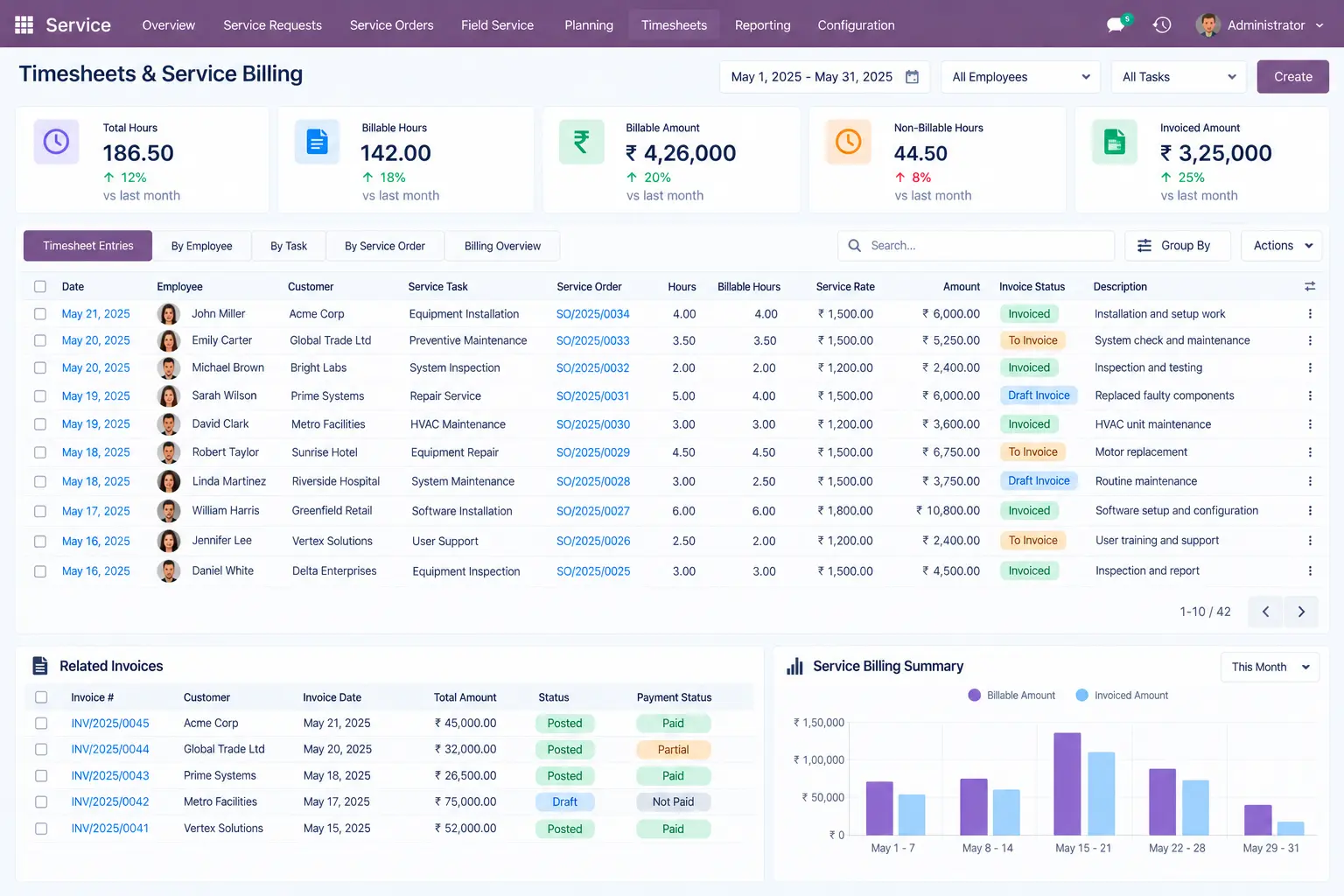Tick the checkbox for John Miller row
This screenshot has width=1344, height=896.
click(40, 314)
